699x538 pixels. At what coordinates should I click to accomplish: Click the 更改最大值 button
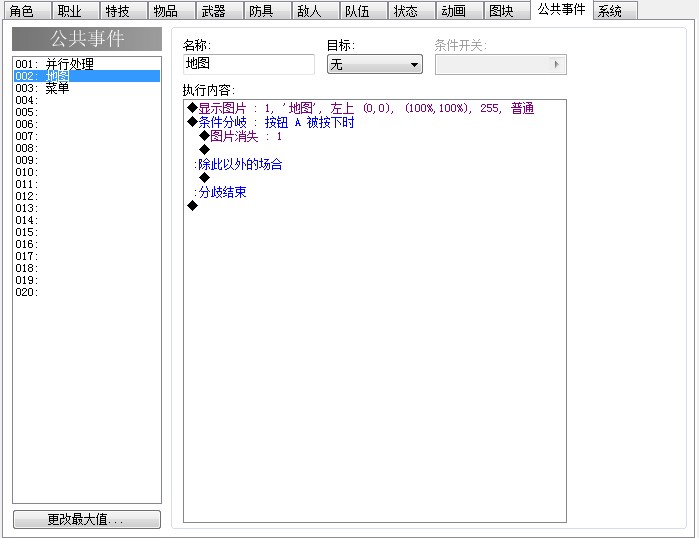(87, 519)
